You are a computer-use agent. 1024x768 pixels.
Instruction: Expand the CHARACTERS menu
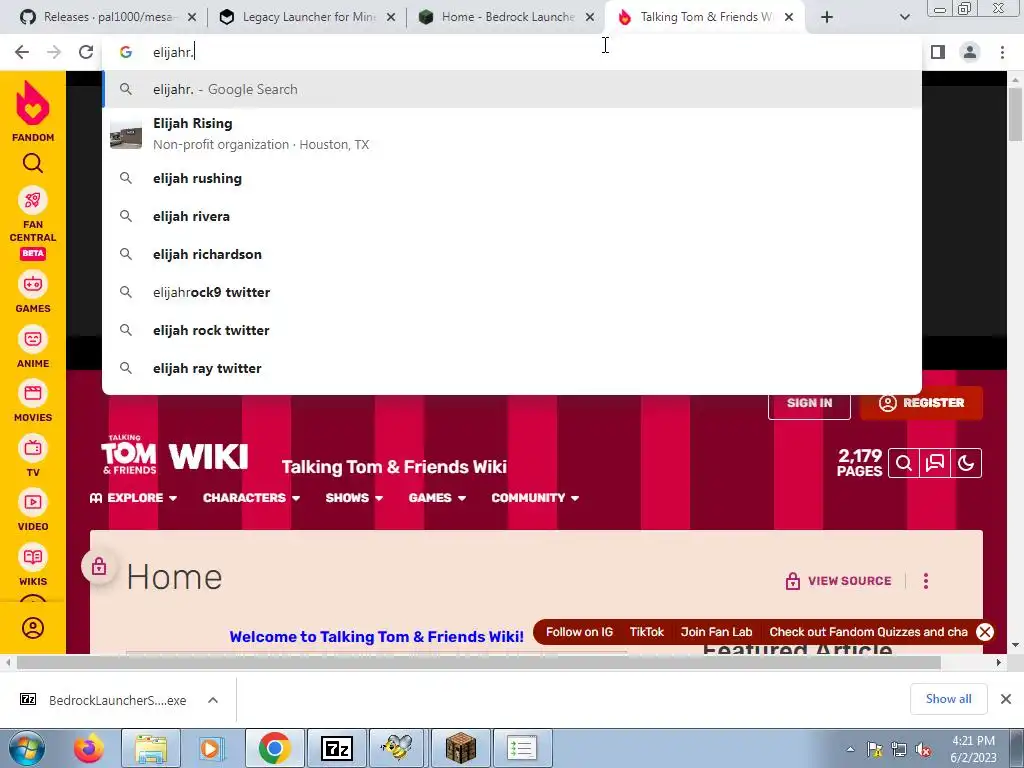(251, 498)
